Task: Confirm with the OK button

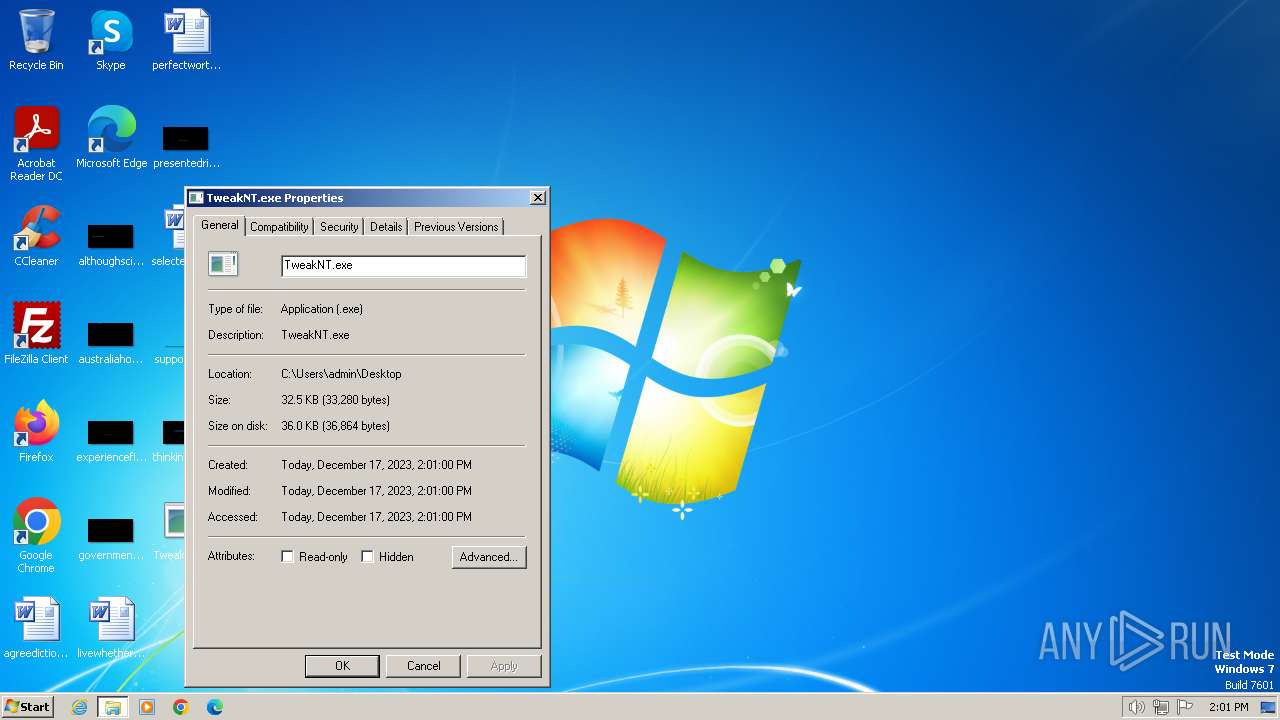Action: coord(342,666)
